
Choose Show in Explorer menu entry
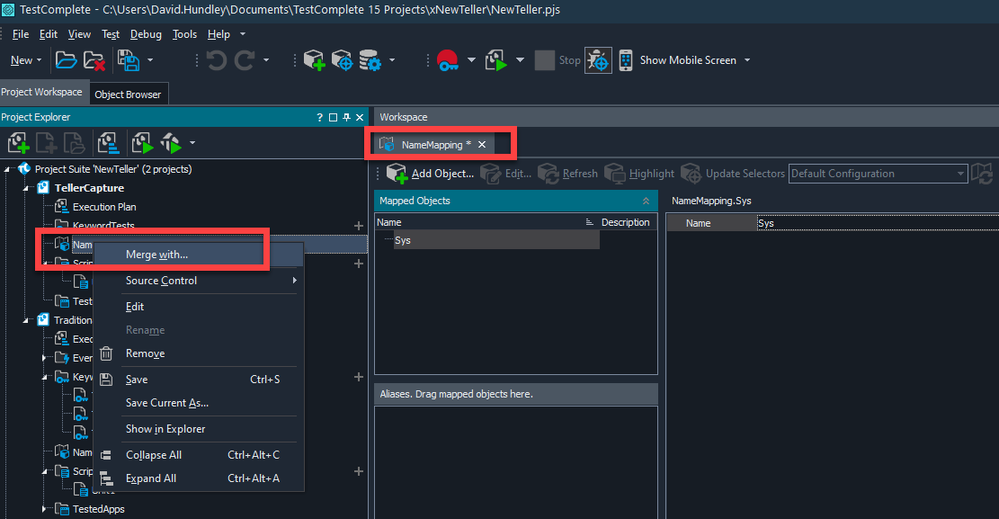pyautogui.click(x=165, y=429)
